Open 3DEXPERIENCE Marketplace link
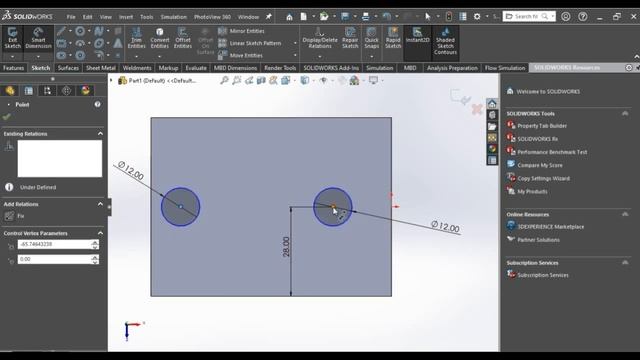Screen dimensions: 640x360 pyautogui.click(x=551, y=227)
